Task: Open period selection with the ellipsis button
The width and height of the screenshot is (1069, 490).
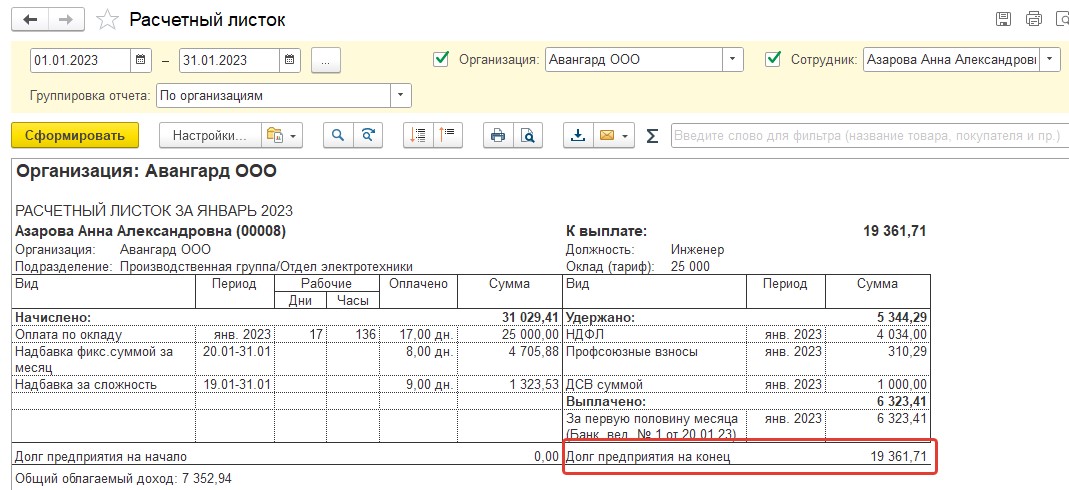Action: click(x=326, y=61)
